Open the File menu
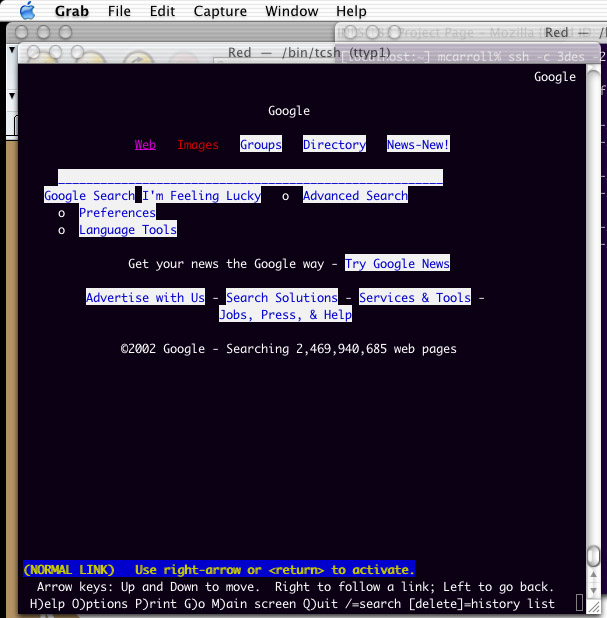 pyautogui.click(x=119, y=11)
